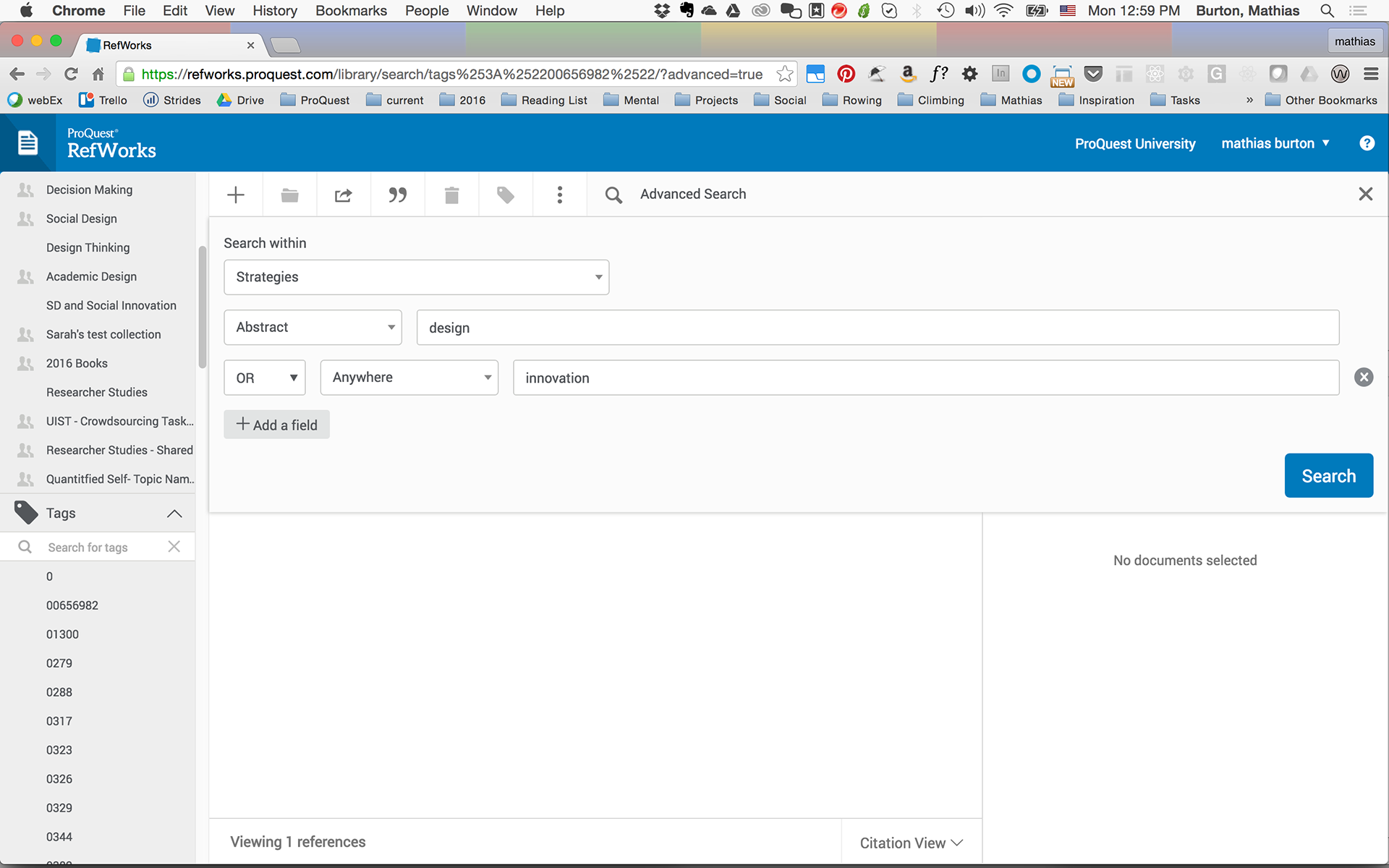Open the Citation View selector
The width and height of the screenshot is (1389, 868).
(911, 843)
